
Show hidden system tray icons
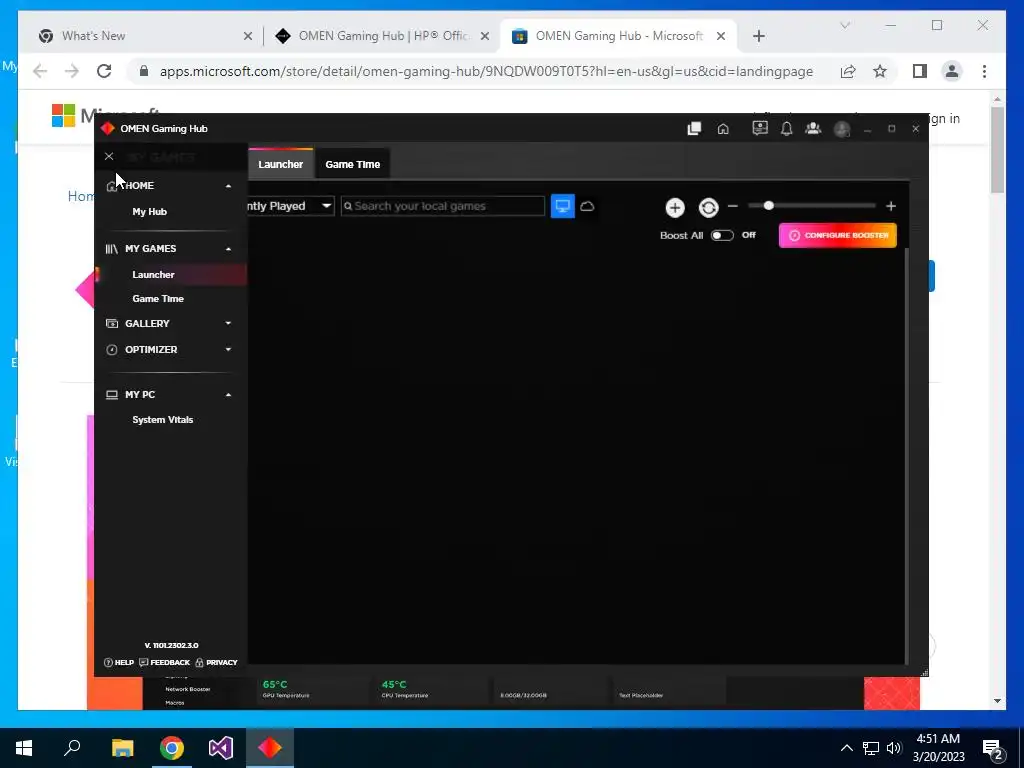846,748
